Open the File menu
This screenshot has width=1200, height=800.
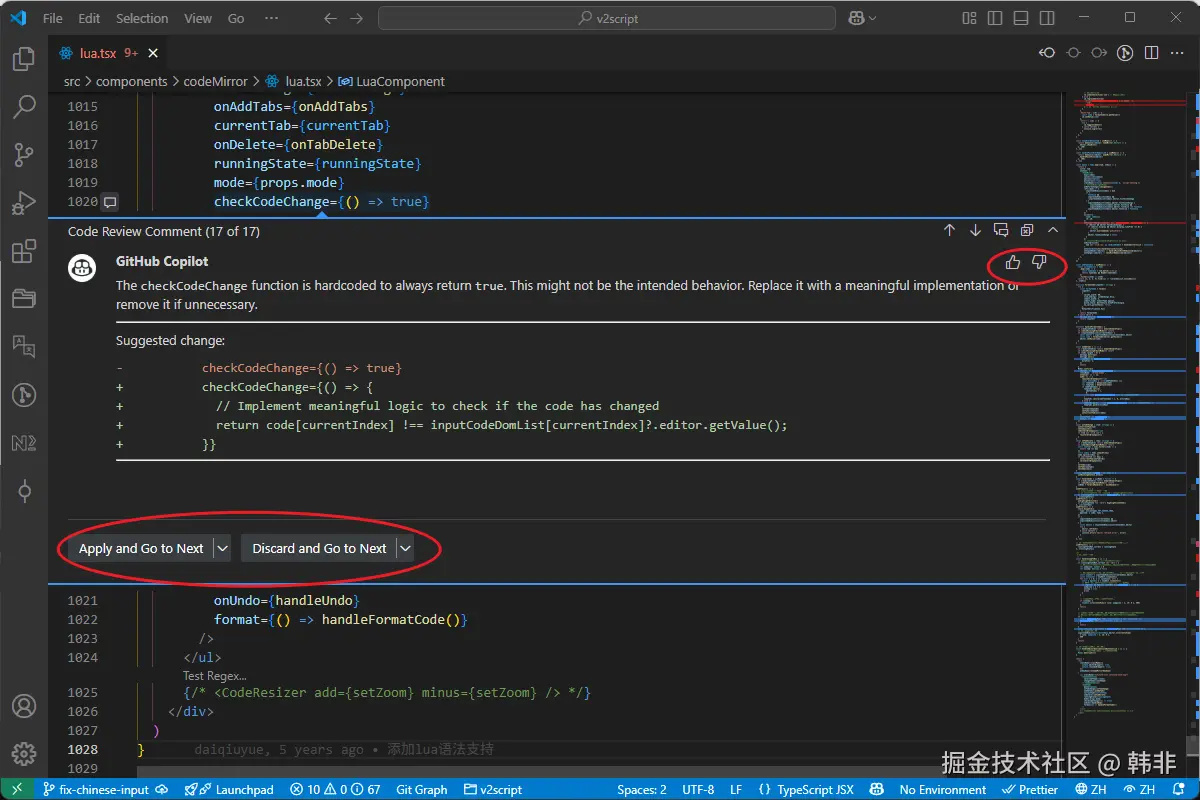tap(53, 18)
